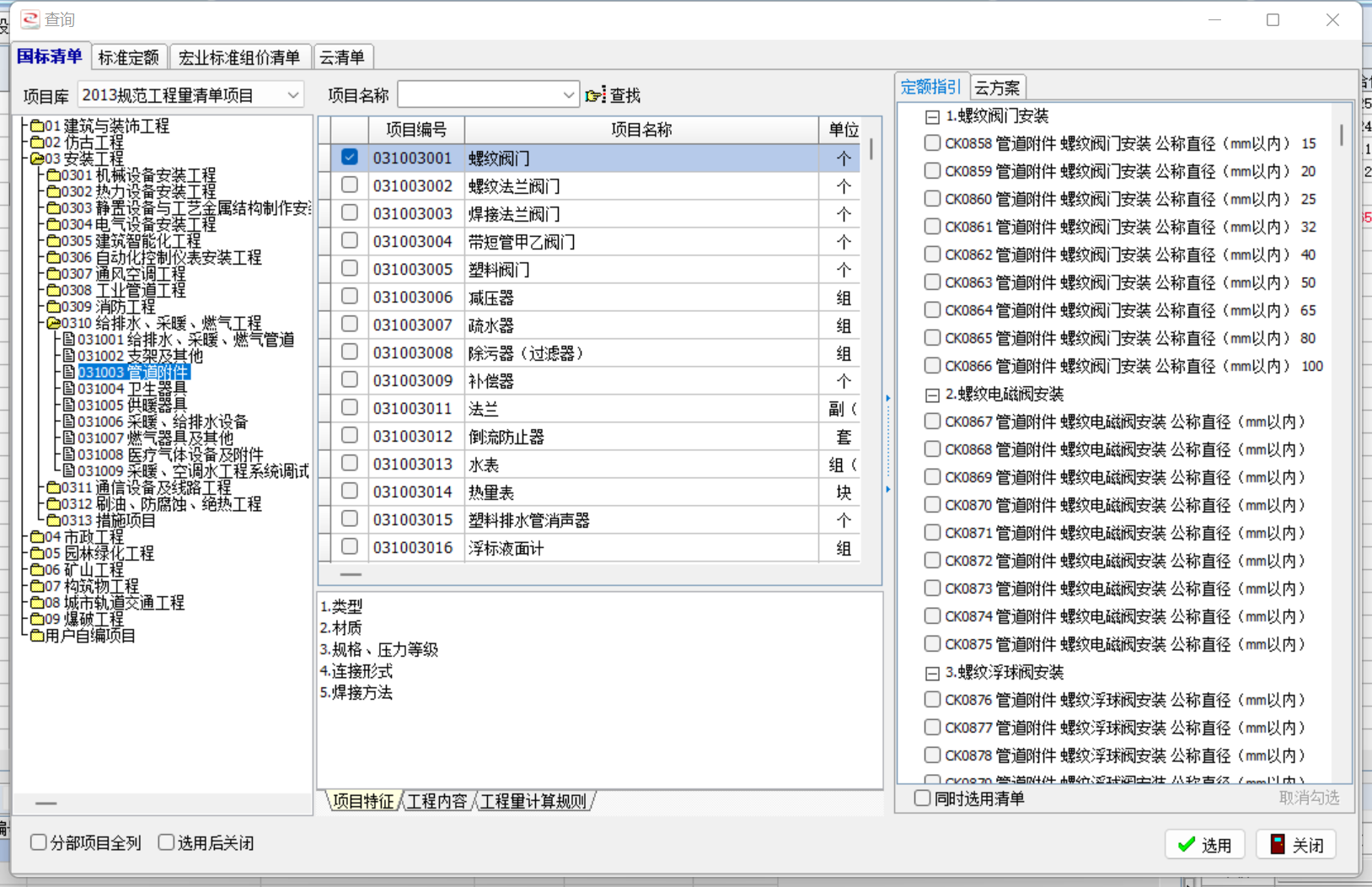This screenshot has height=887, width=1372.
Task: Click open folder icon of 03 安装工程
Action: pos(36,159)
